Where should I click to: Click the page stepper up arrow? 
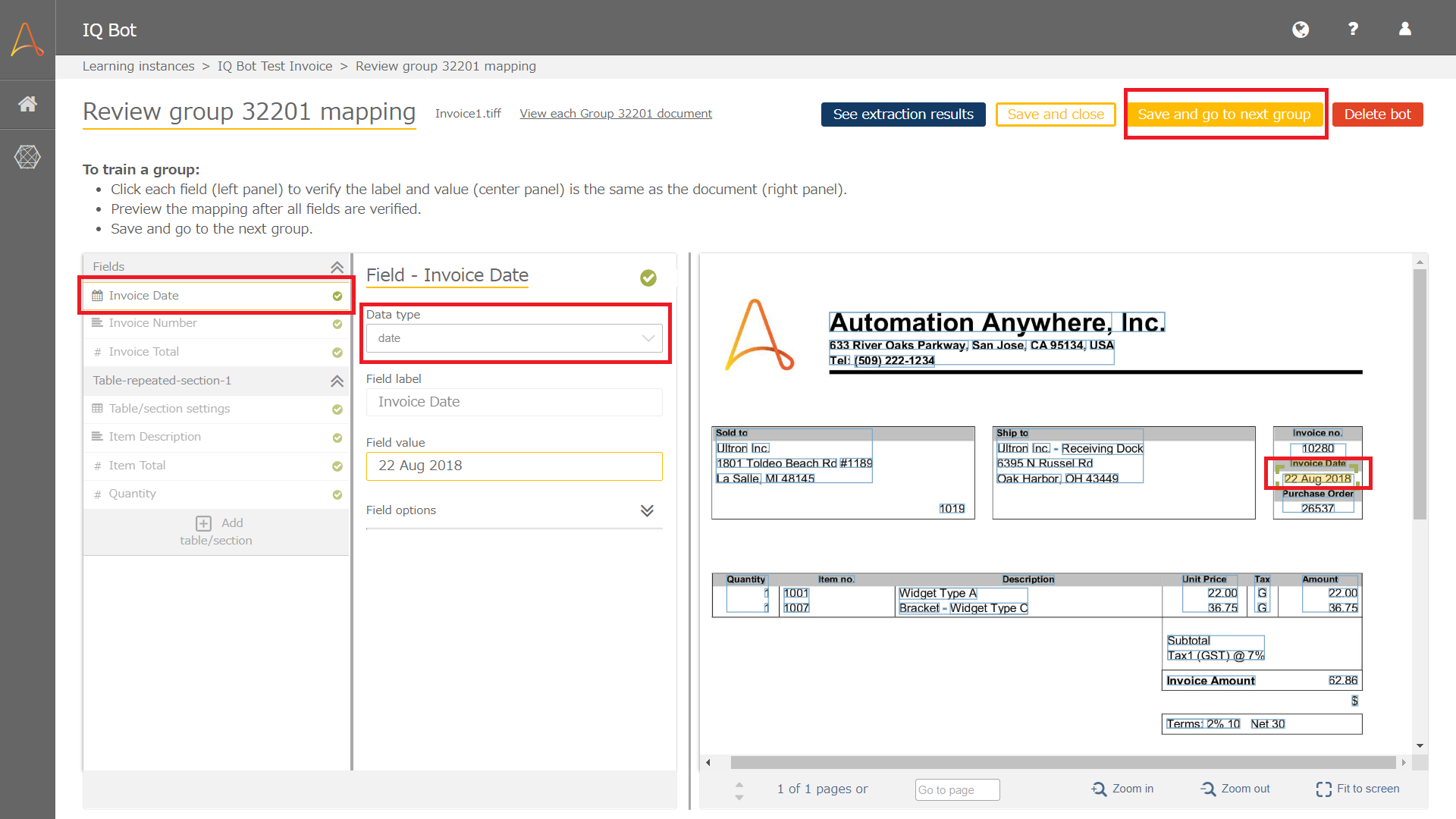[739, 784]
